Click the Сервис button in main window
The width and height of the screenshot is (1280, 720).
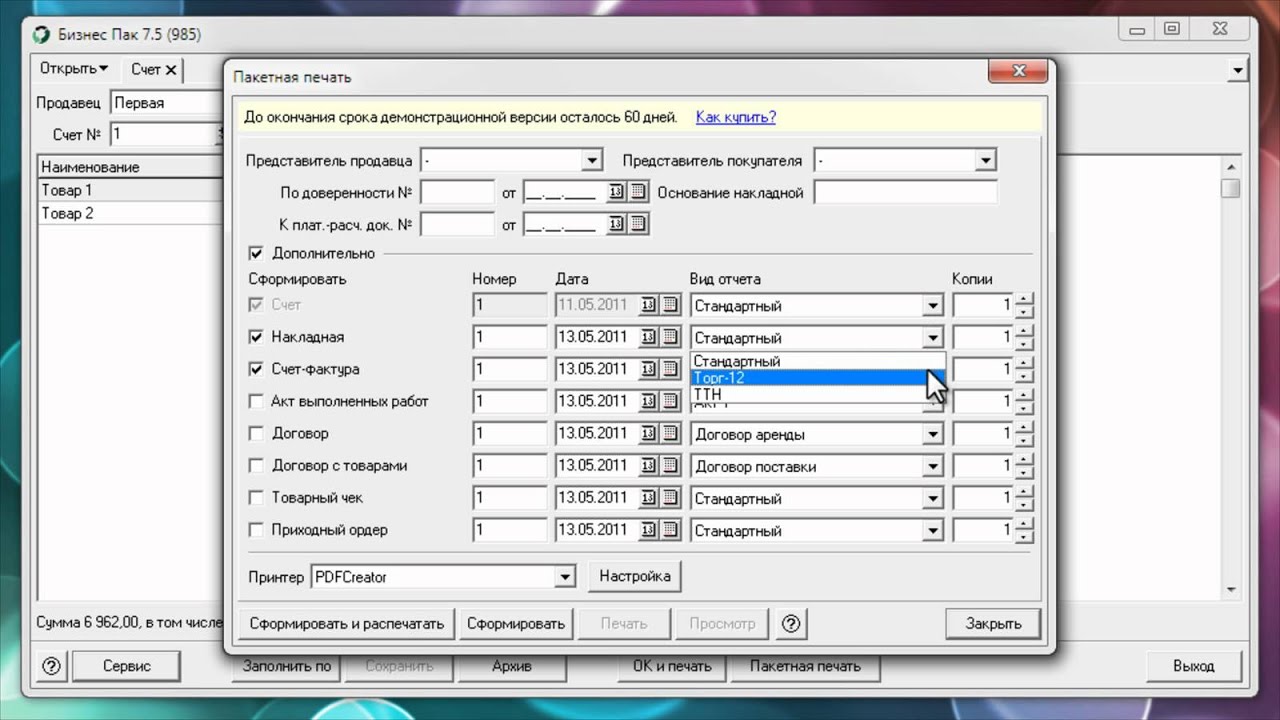126,666
